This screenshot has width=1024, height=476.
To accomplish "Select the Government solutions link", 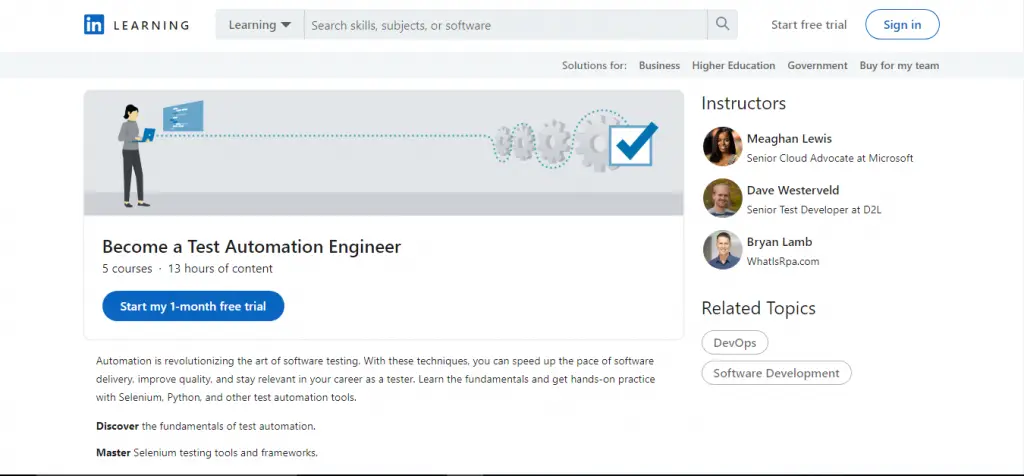I will pos(817,66).
